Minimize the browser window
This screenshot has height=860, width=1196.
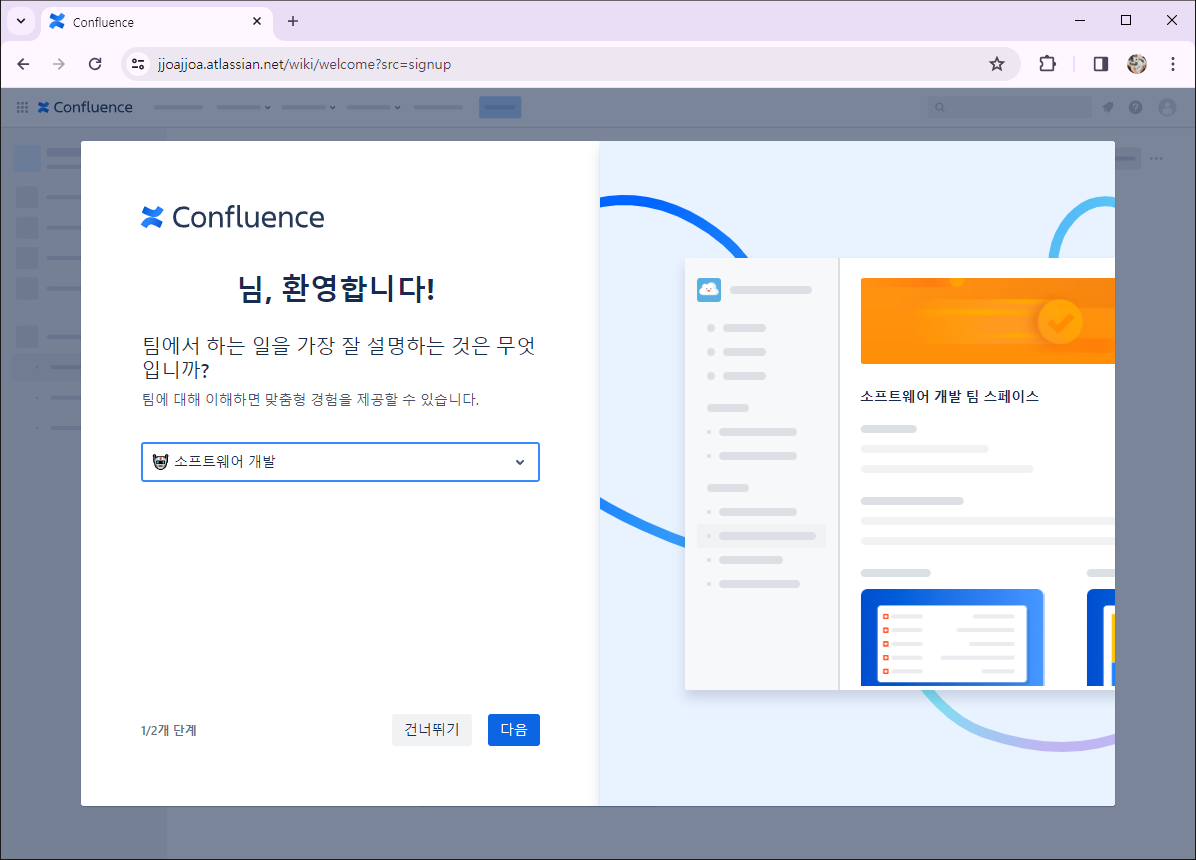point(1080,21)
